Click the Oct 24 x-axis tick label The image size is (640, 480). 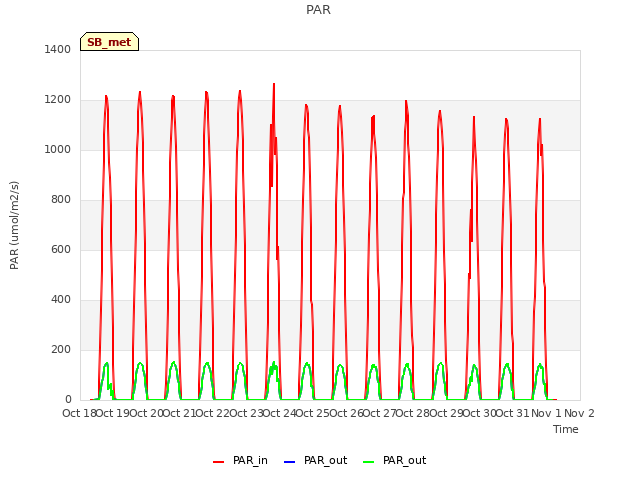pyautogui.click(x=280, y=413)
